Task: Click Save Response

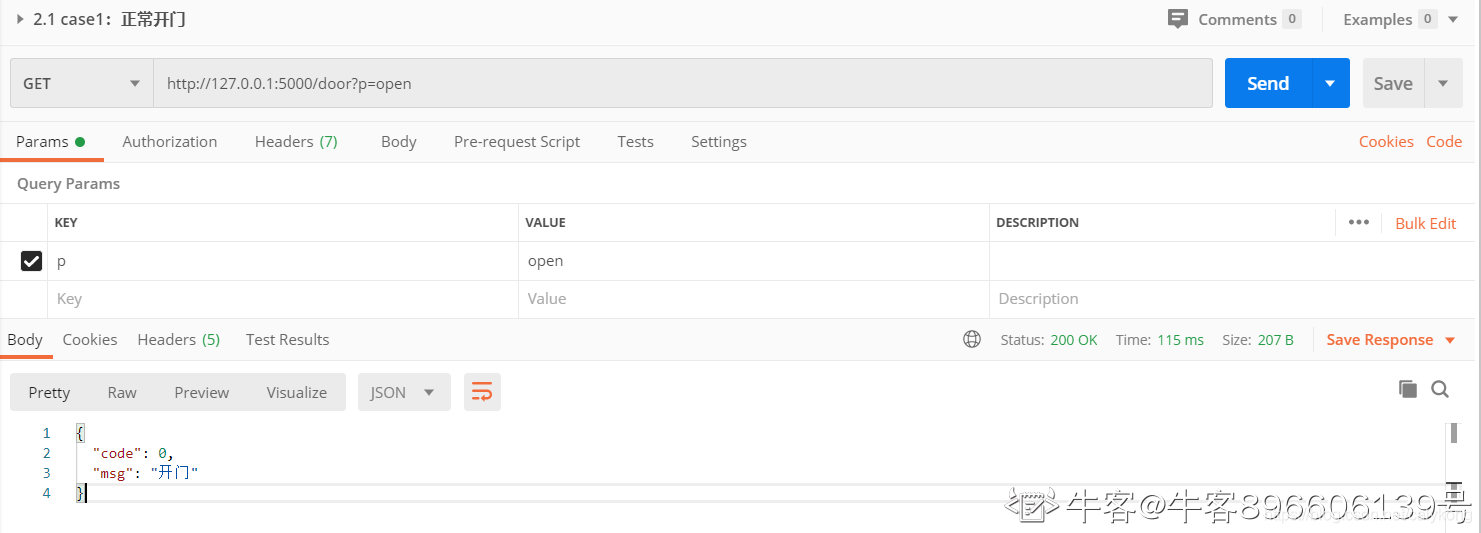Action: 1380,340
